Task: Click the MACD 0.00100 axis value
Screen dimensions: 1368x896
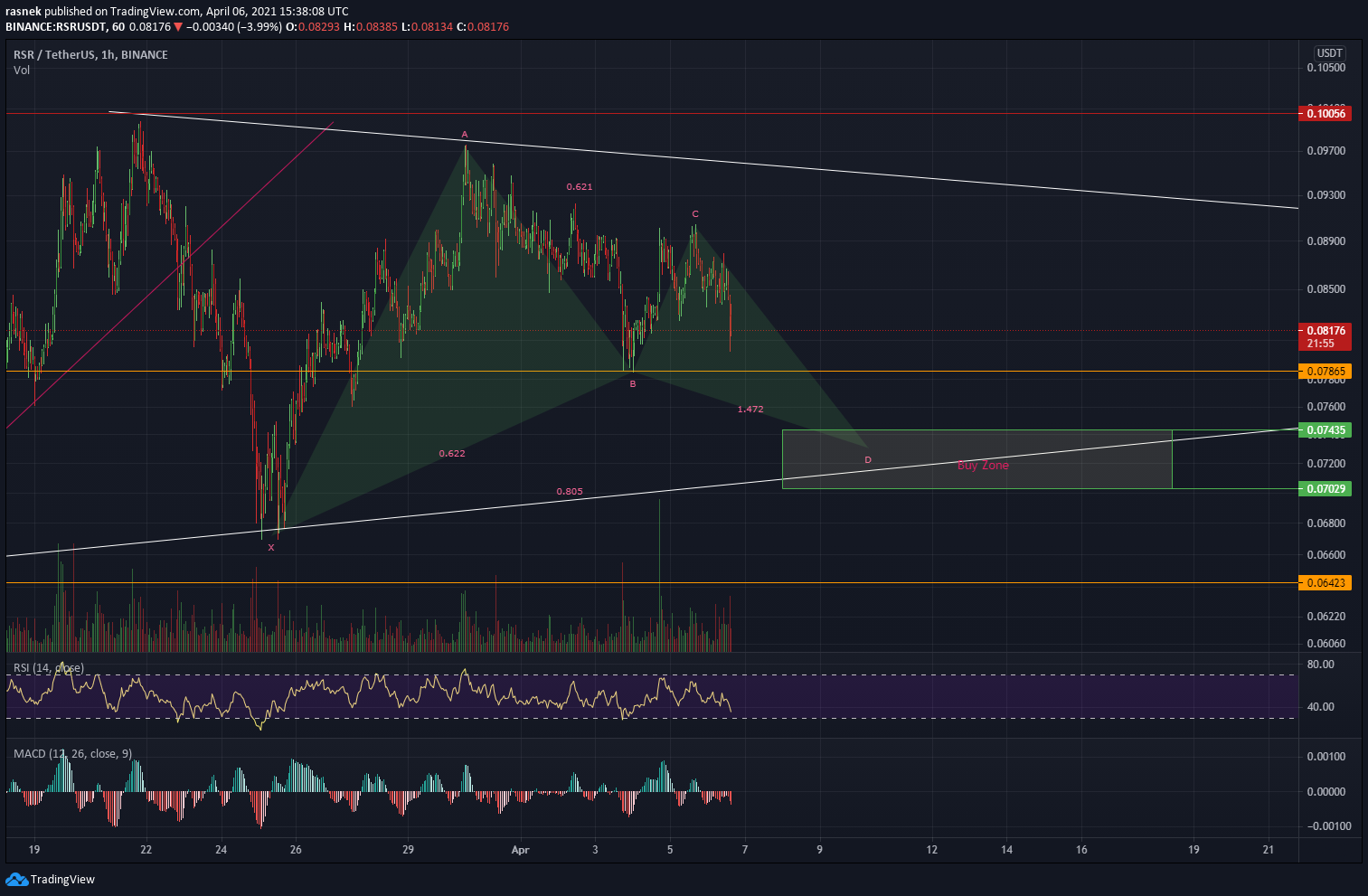Action: click(1326, 757)
